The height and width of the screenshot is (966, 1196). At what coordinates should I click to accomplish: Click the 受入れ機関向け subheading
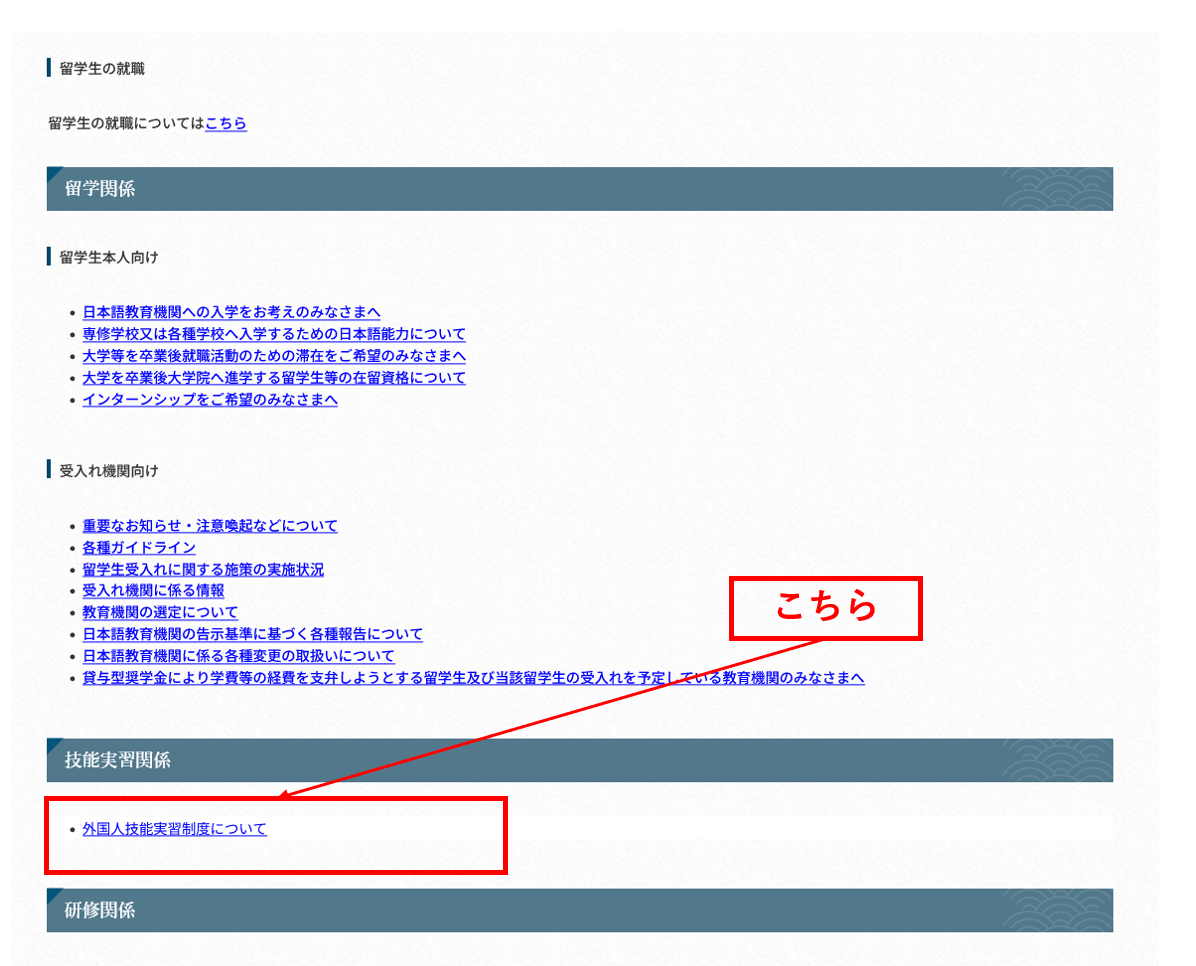click(109, 470)
